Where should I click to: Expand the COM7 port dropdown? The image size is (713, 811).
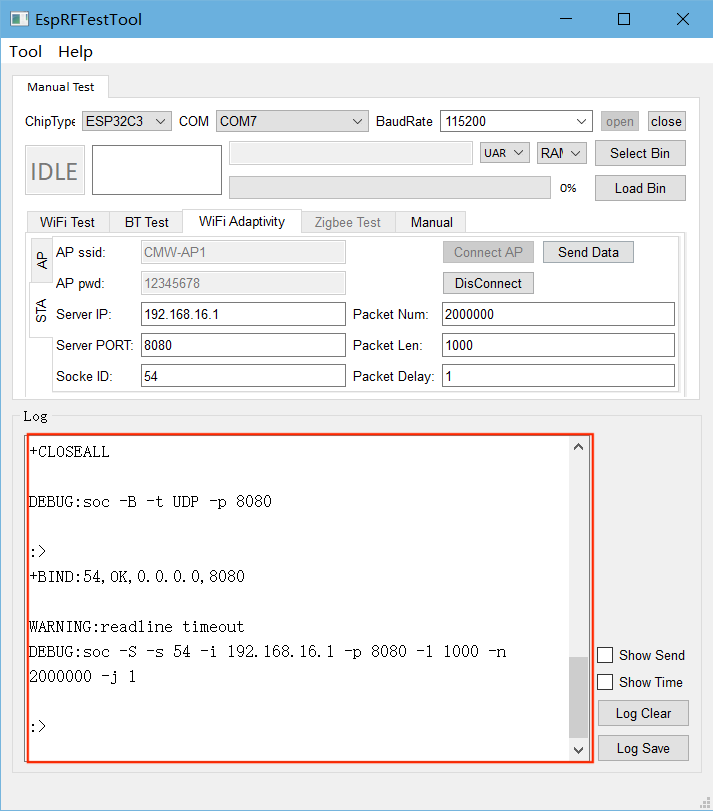(x=292, y=121)
